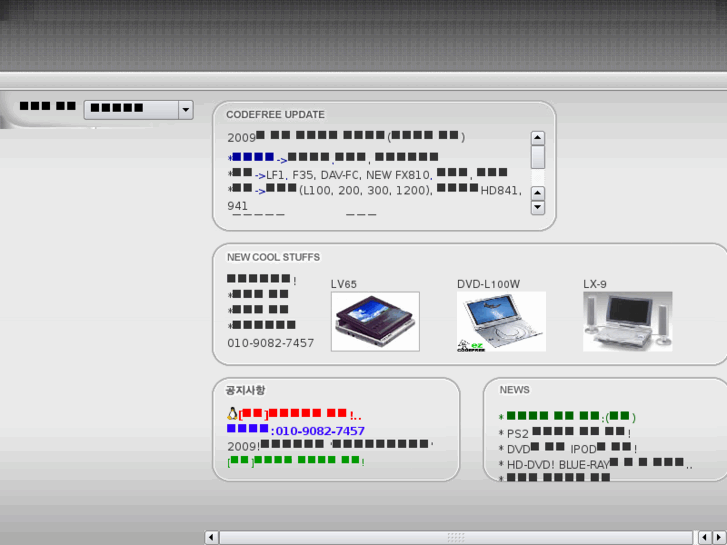Click left arrow of the horizontal scrollbar
The height and width of the screenshot is (545, 727).
coord(211,537)
